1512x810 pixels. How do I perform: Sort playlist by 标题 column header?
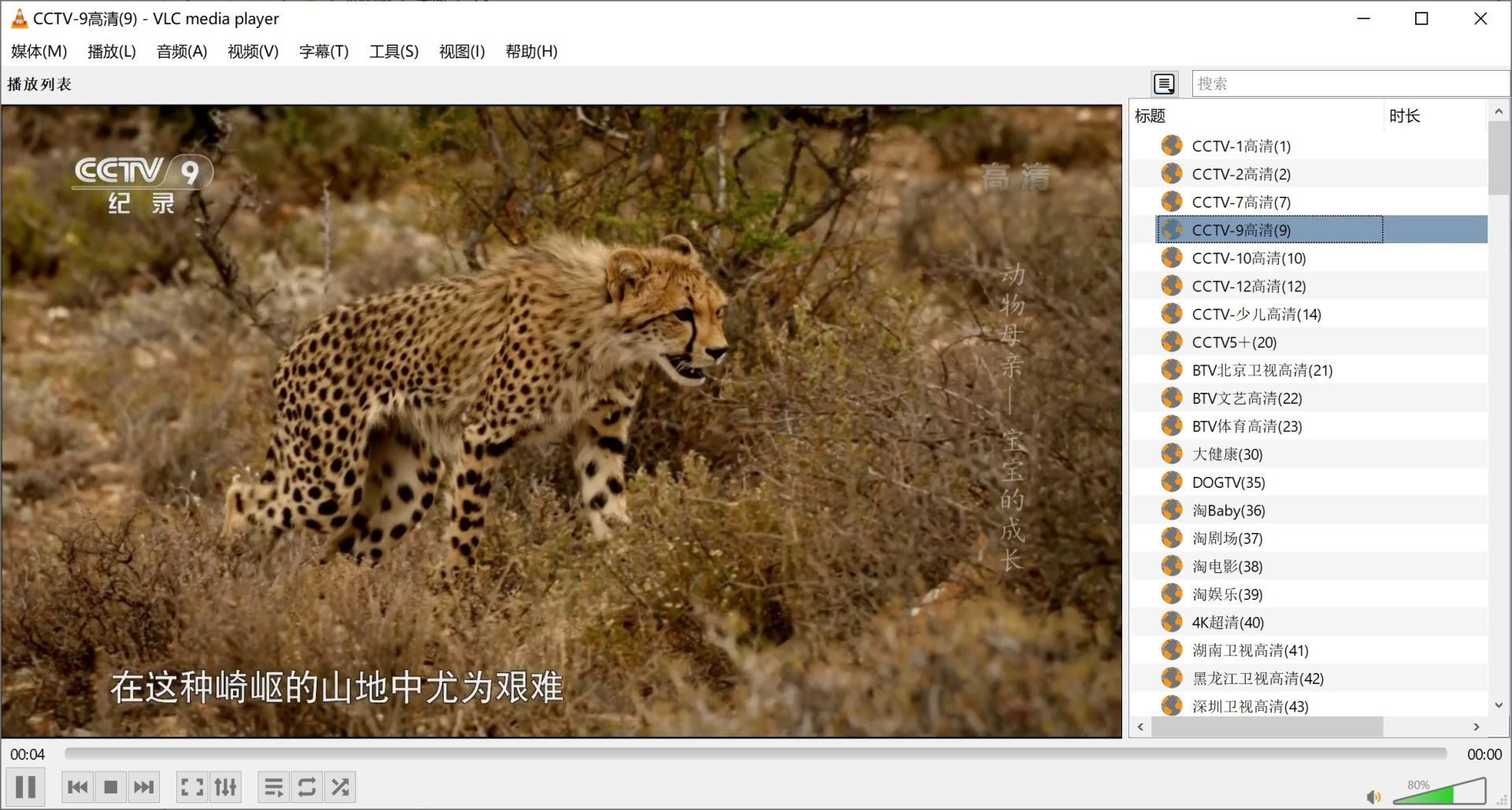(1255, 116)
